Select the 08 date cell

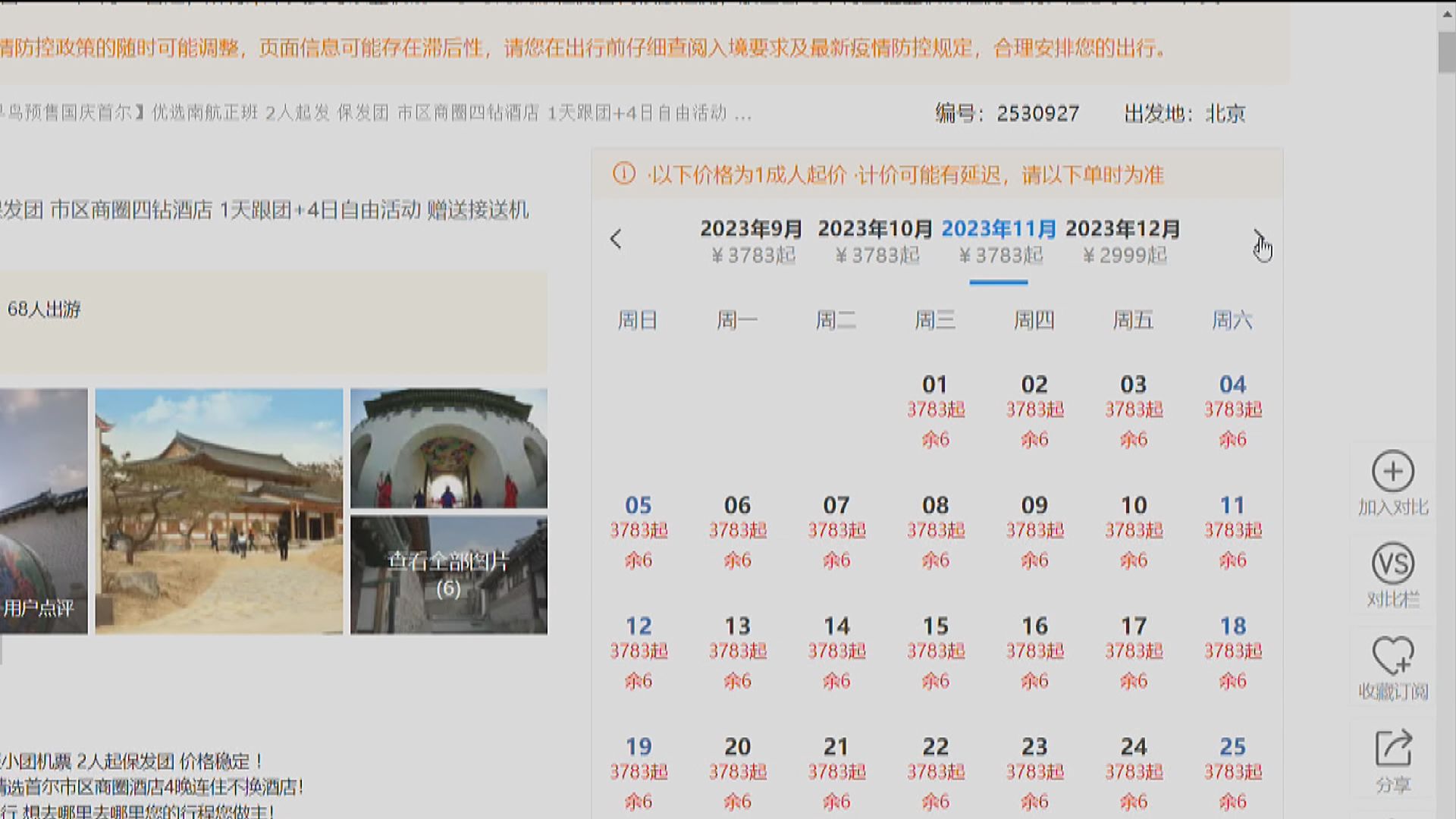tap(935, 531)
